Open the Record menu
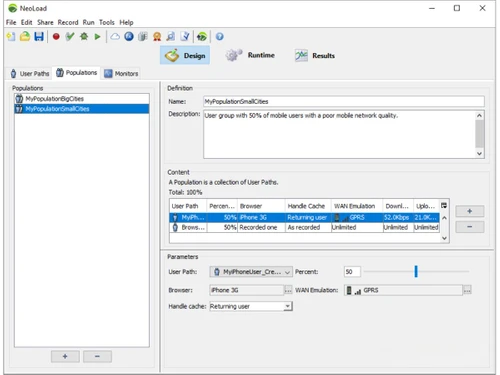Viewport: 500px width, 375px height. 68,22
